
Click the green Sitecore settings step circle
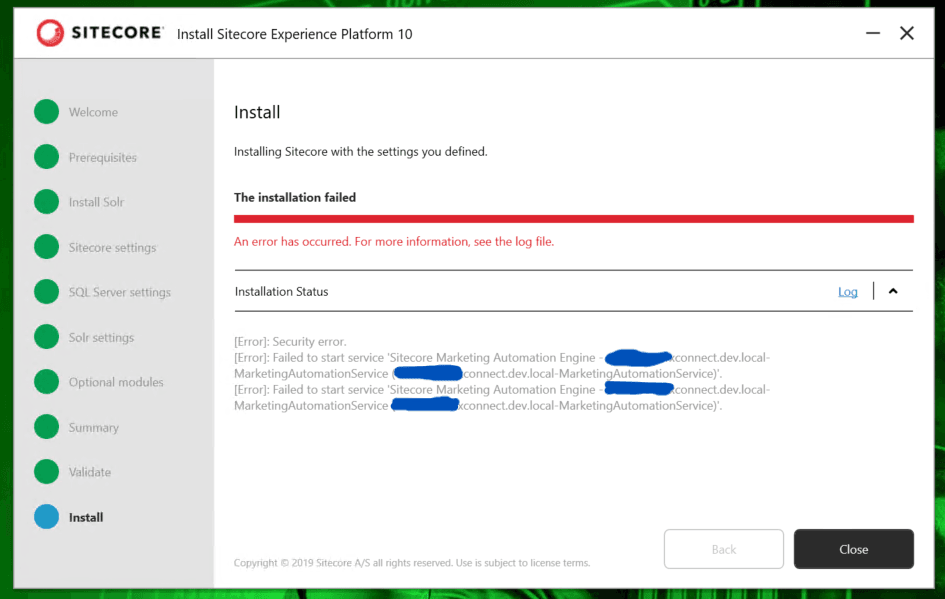(x=46, y=246)
